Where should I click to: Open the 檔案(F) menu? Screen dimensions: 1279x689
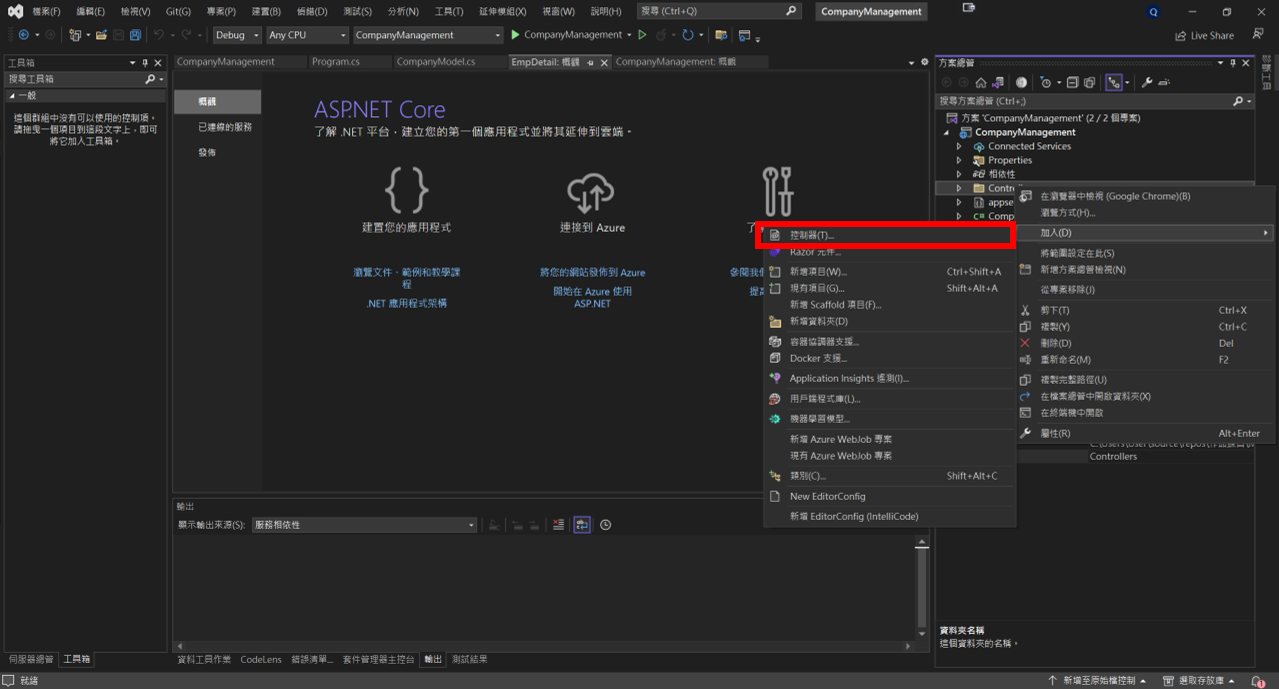(46, 11)
